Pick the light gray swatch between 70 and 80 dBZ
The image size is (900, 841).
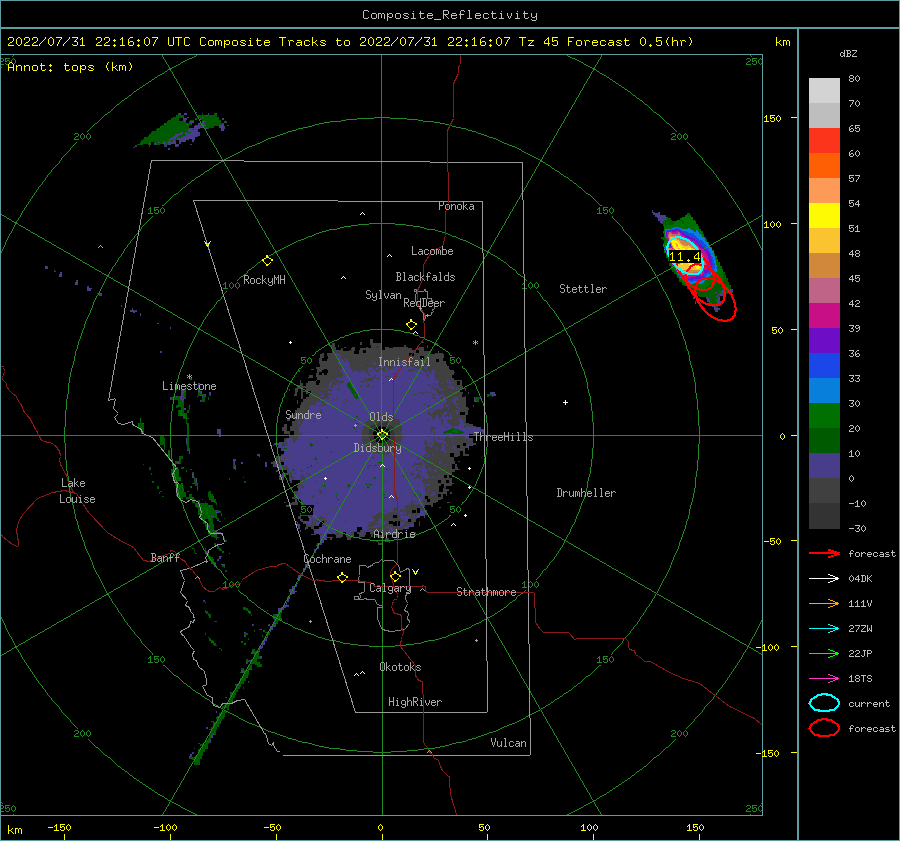pos(824,91)
